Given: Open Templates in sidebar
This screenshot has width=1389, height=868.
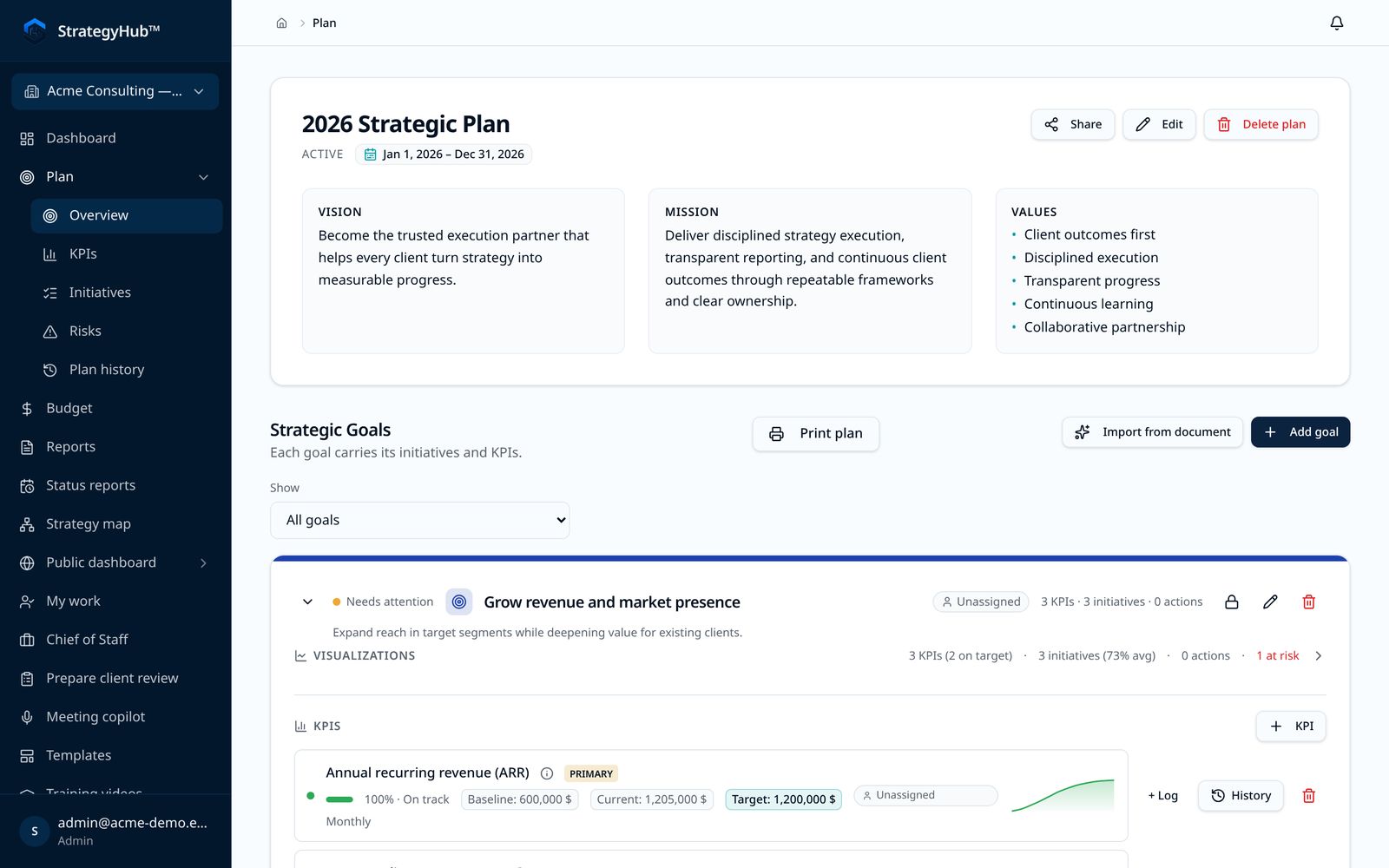Looking at the screenshot, I should (x=115, y=755).
